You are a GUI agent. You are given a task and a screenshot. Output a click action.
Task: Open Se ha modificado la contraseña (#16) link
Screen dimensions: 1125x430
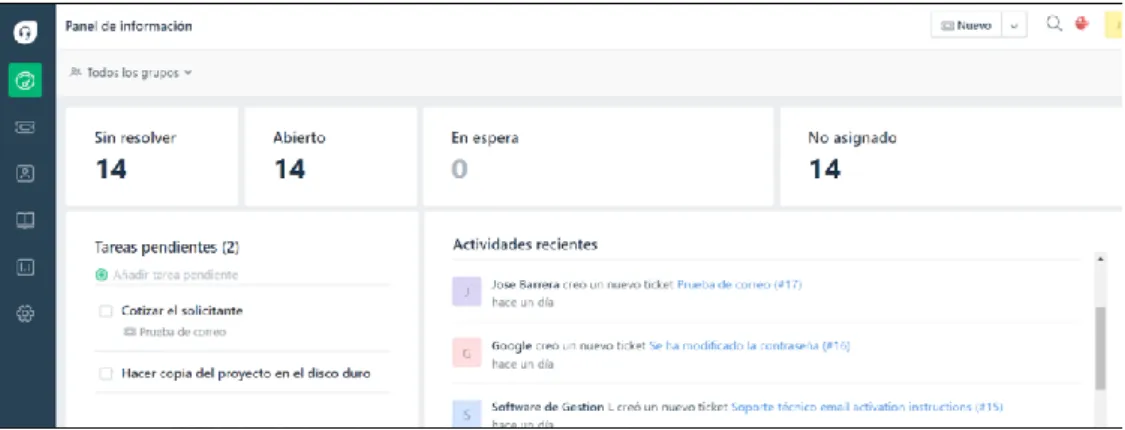click(x=750, y=346)
